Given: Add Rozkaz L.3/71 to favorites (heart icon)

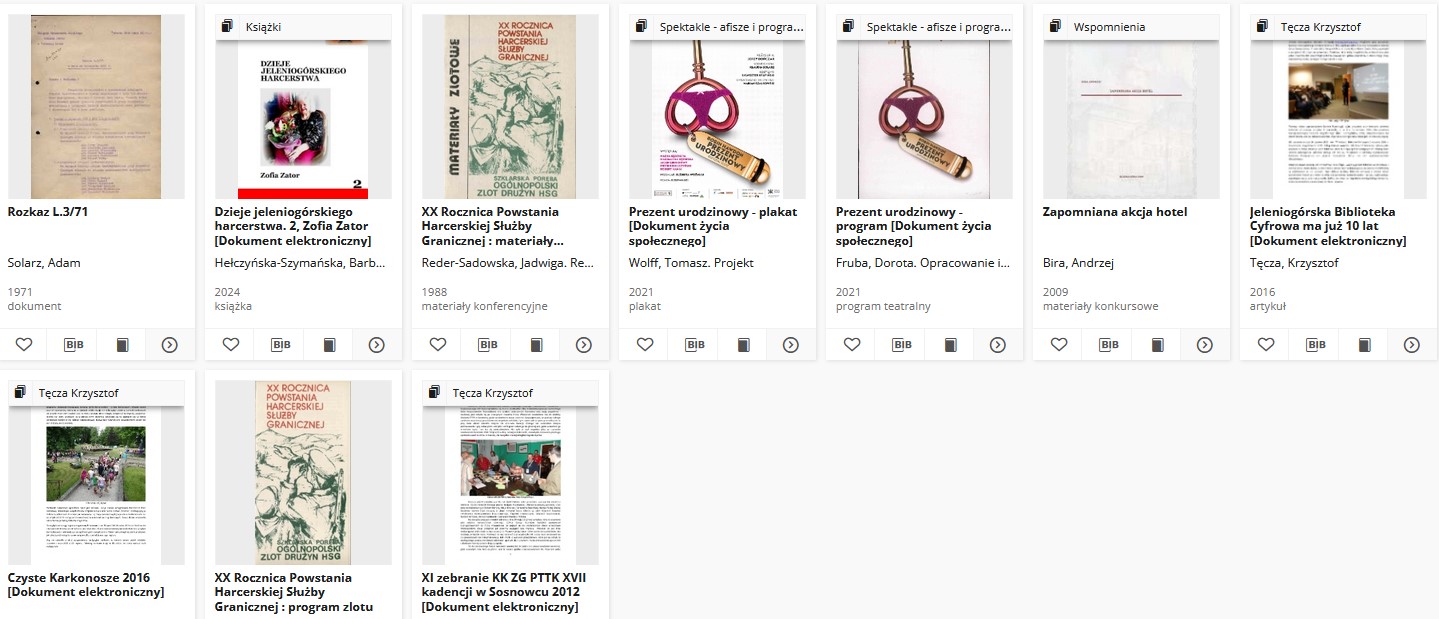Looking at the screenshot, I should tap(24, 344).
